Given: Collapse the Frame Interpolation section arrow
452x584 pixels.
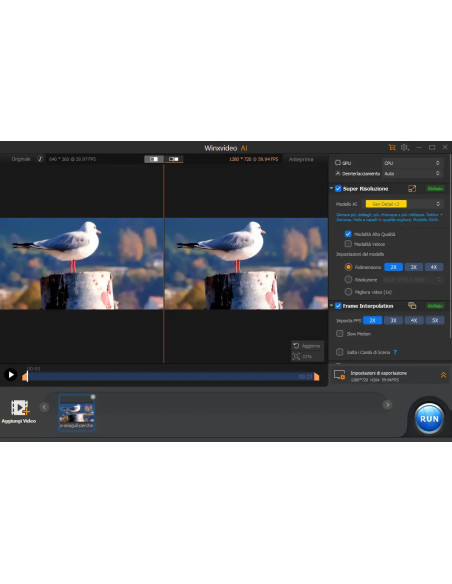Looking at the screenshot, I should tap(331, 305).
